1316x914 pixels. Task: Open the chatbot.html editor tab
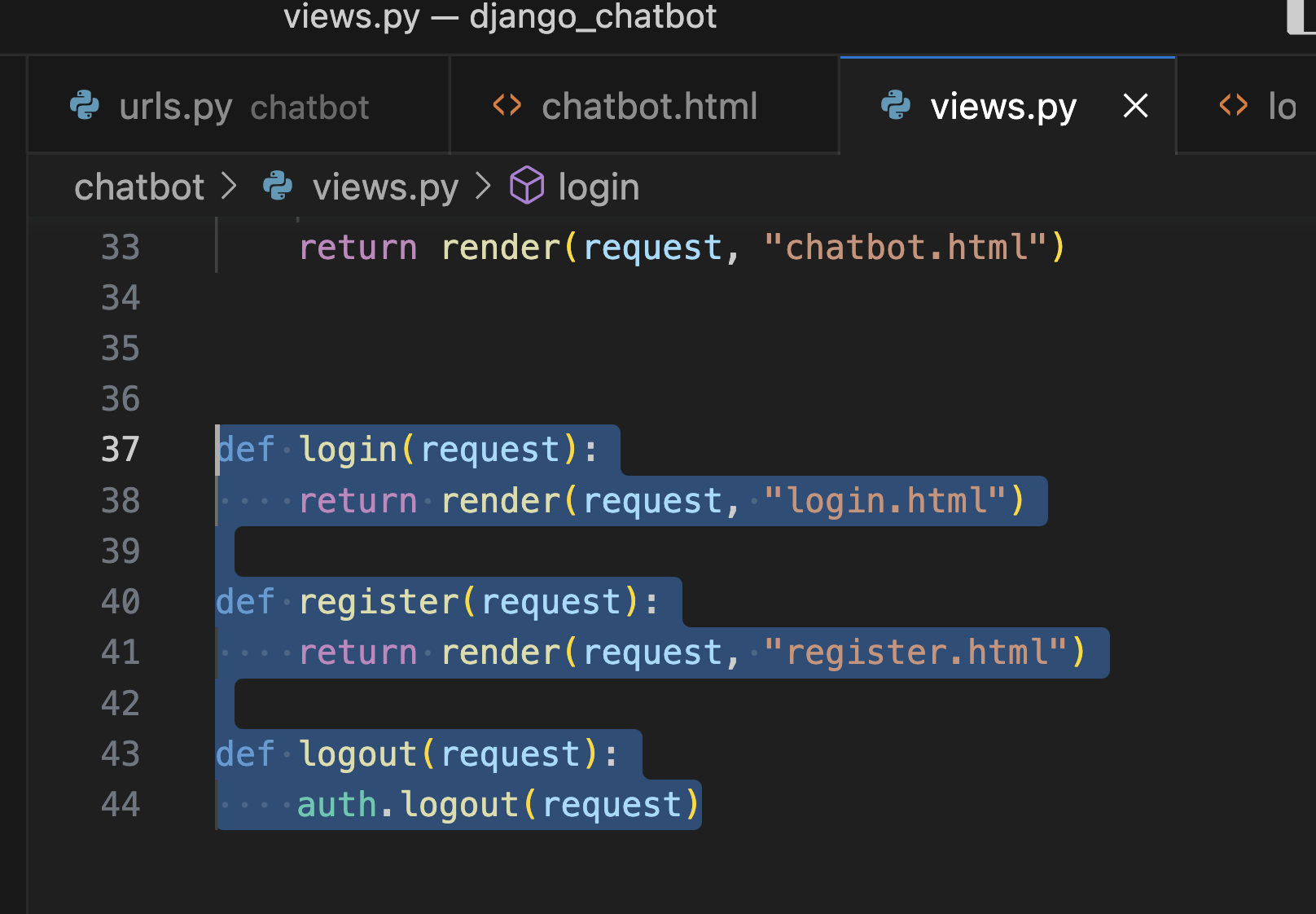(x=644, y=106)
